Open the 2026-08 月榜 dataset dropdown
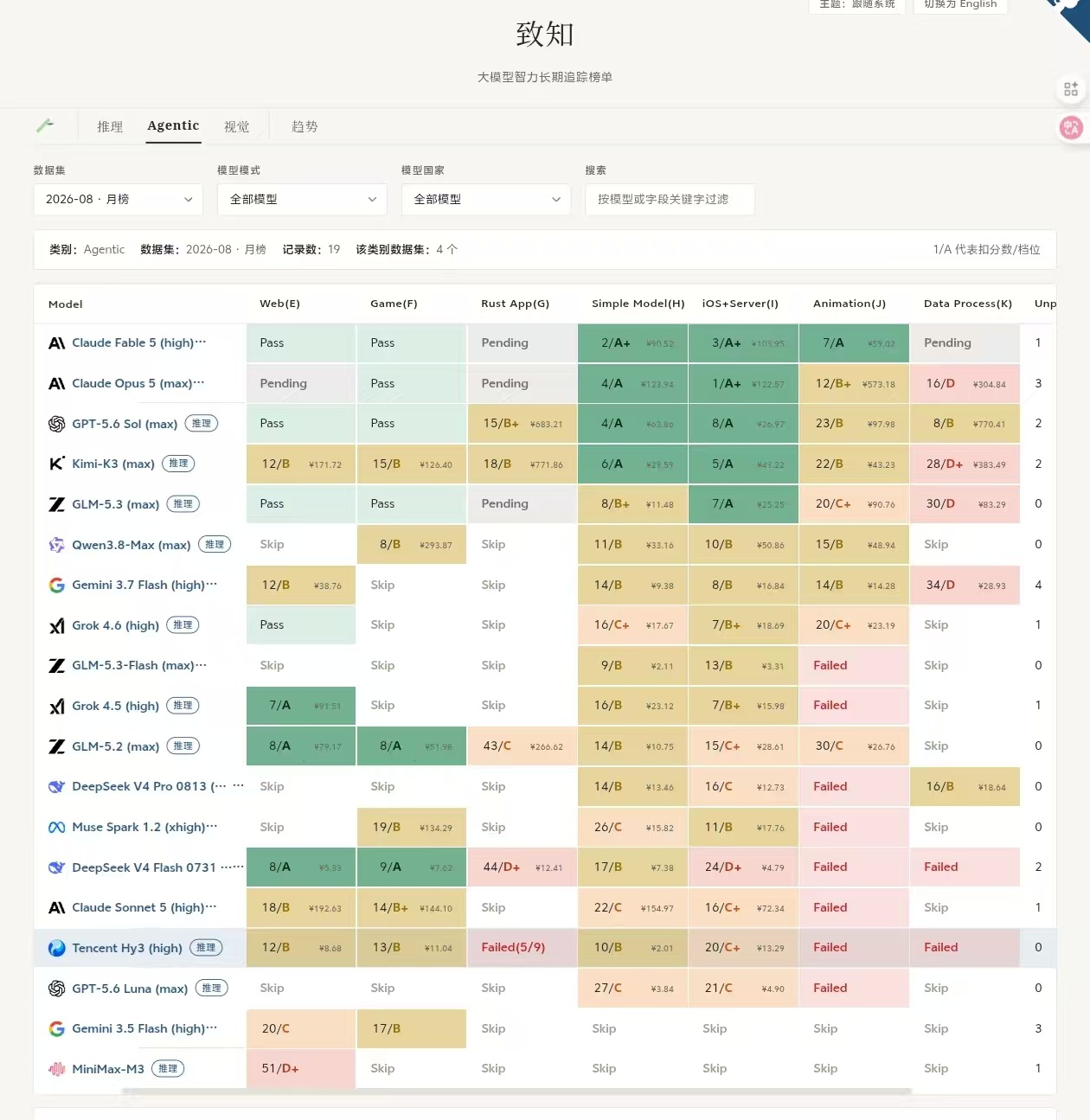The height and width of the screenshot is (1120, 1090). click(x=119, y=199)
